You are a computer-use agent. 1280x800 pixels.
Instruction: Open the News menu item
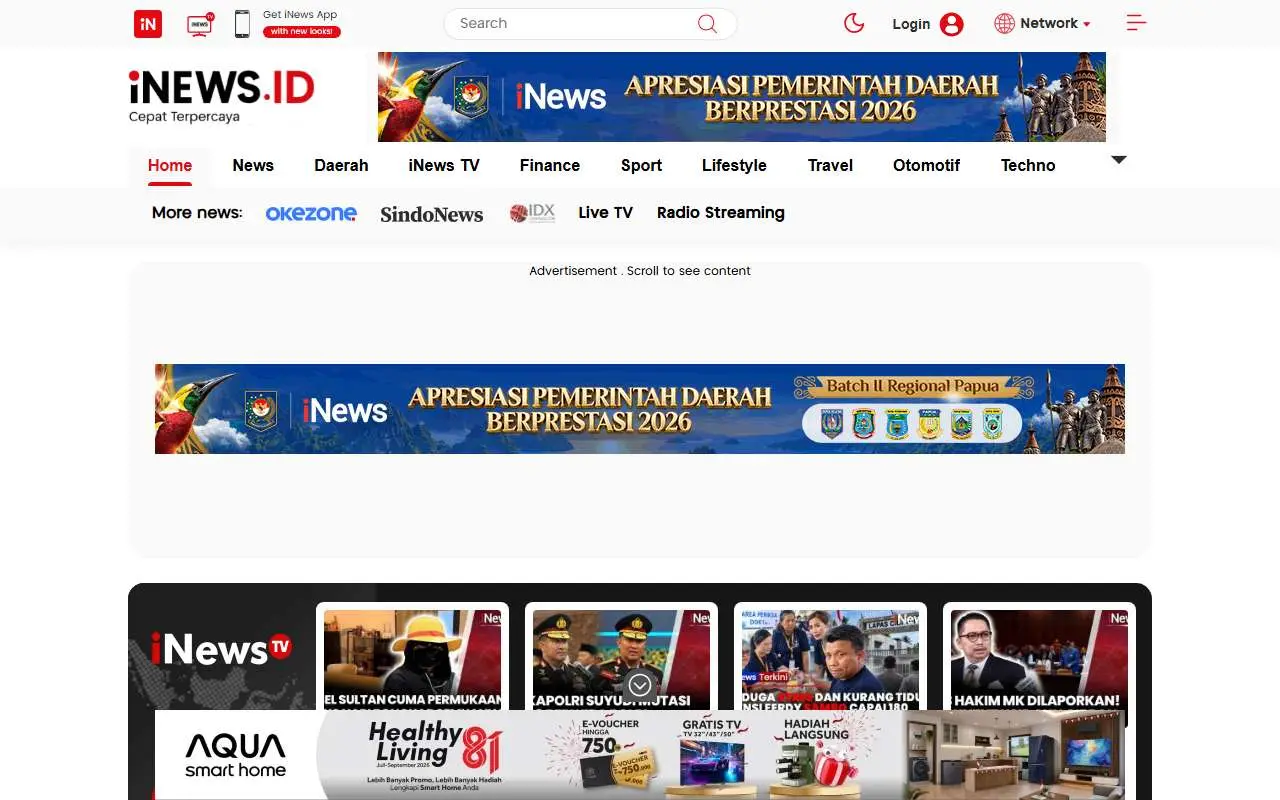pyautogui.click(x=253, y=165)
